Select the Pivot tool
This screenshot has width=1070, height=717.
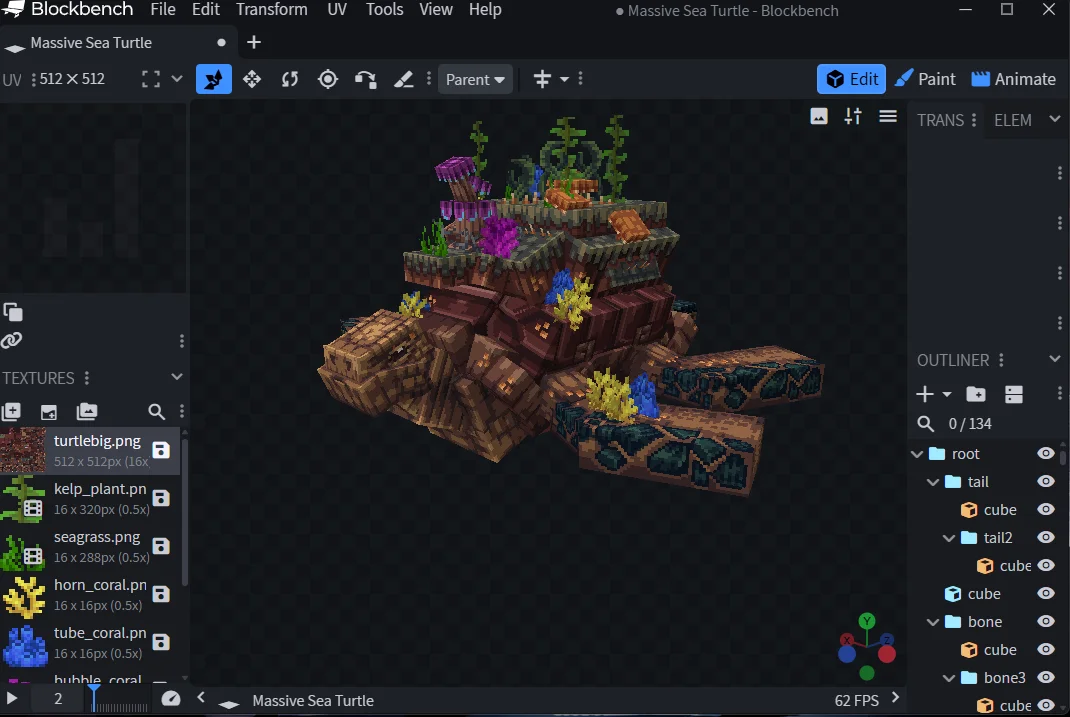328,79
